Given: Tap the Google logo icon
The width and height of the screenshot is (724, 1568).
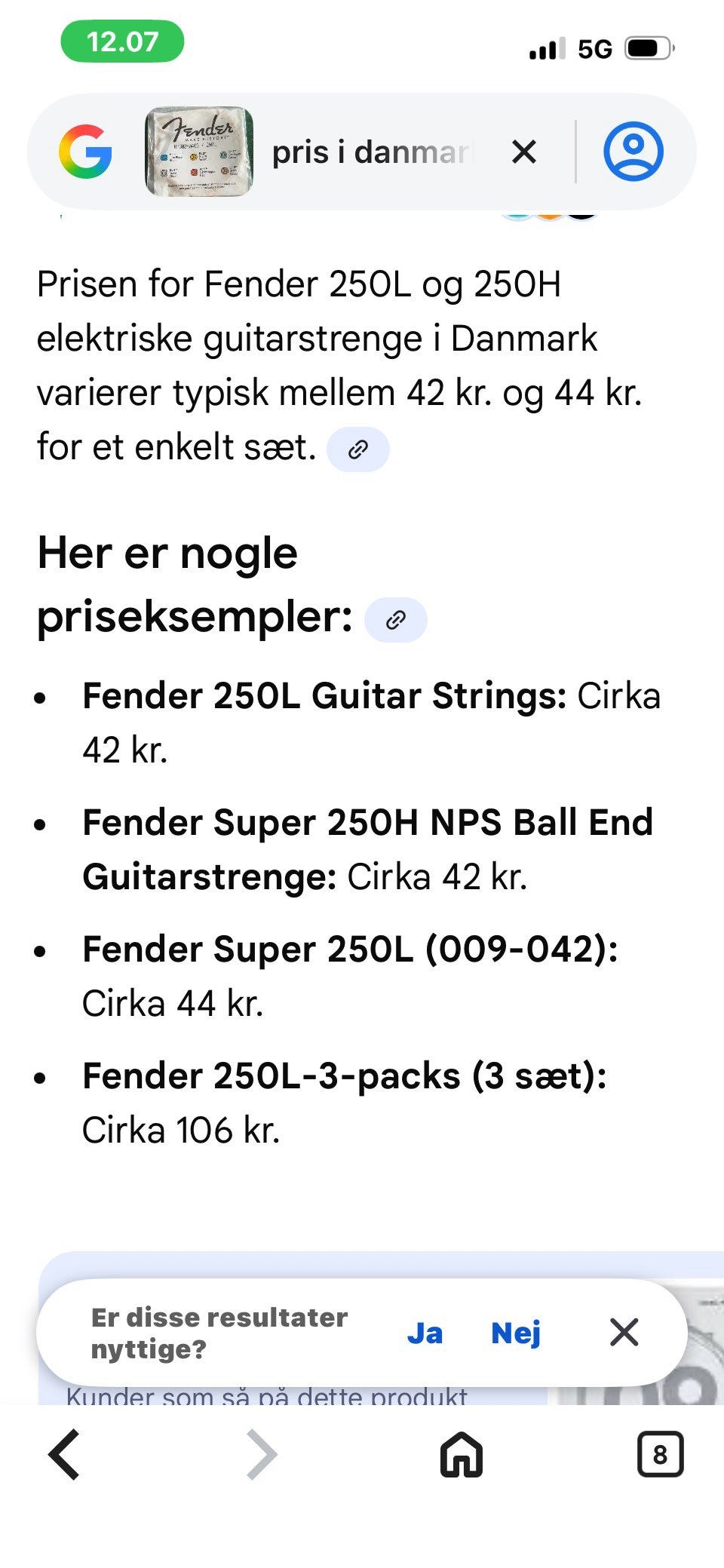Looking at the screenshot, I should click(85, 152).
